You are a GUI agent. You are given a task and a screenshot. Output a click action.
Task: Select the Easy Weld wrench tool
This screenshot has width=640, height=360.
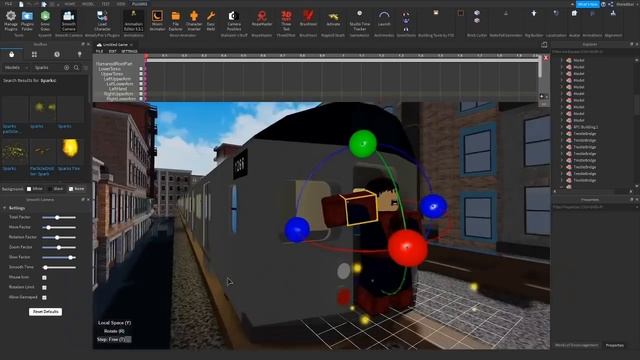(x=211, y=20)
